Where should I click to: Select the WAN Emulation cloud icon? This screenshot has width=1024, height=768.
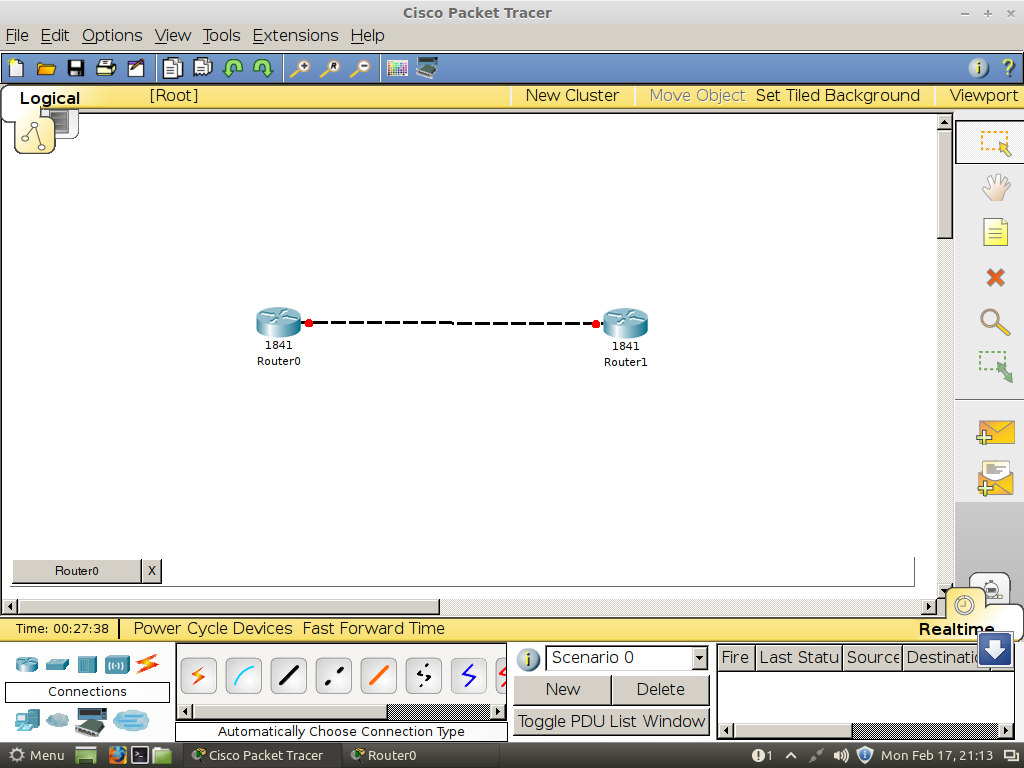tap(57, 720)
